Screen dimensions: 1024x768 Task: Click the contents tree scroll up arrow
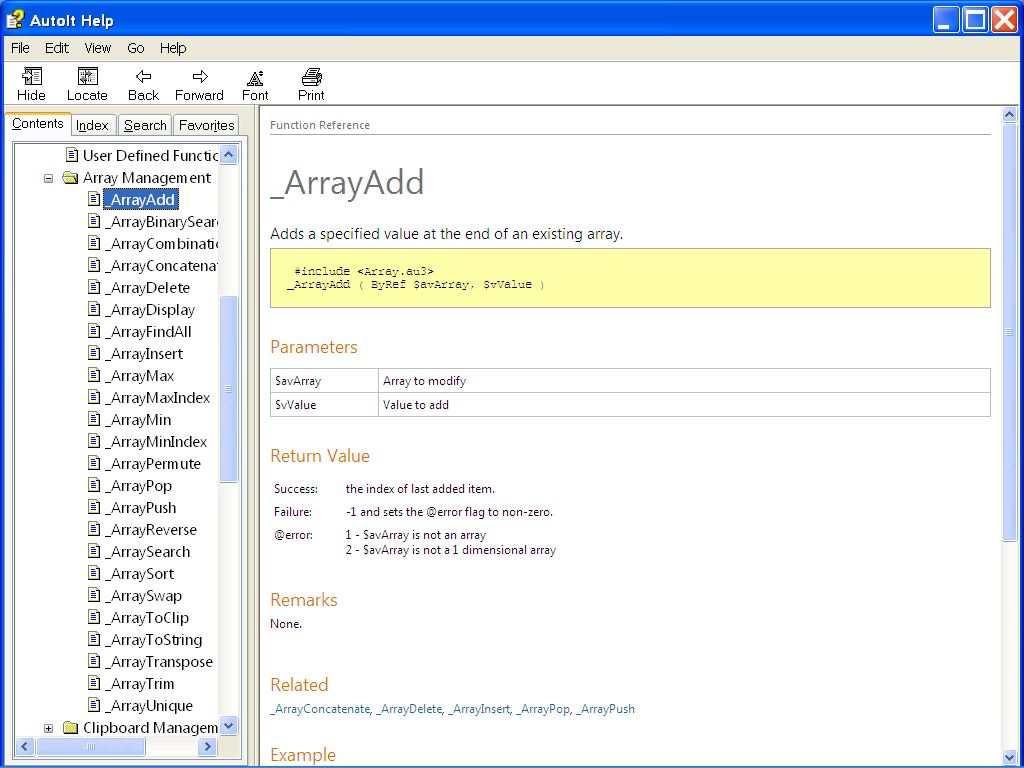[x=229, y=155]
